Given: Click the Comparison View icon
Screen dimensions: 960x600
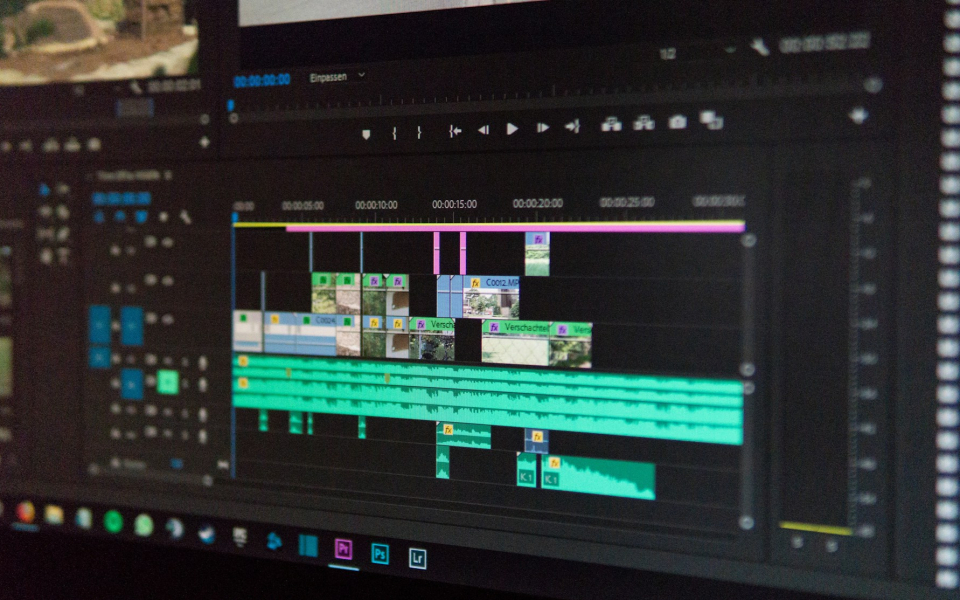Looking at the screenshot, I should point(711,120).
